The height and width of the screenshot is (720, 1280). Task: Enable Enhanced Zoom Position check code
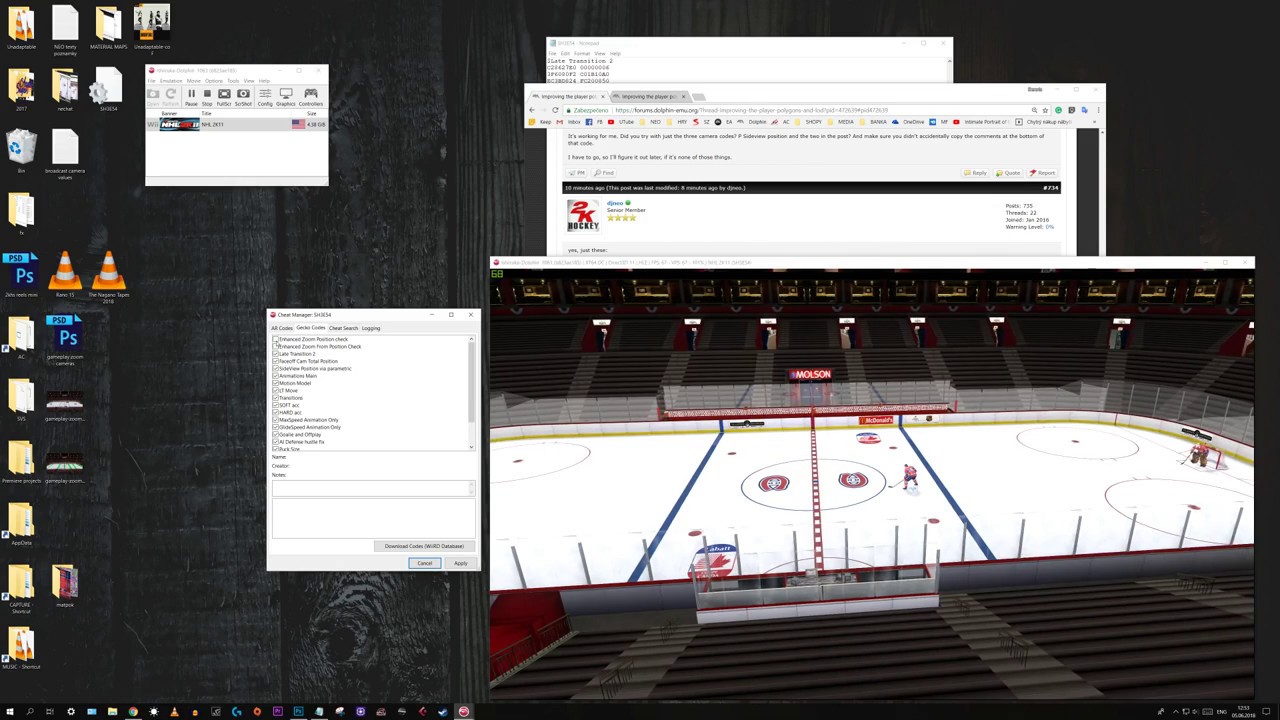pos(276,339)
